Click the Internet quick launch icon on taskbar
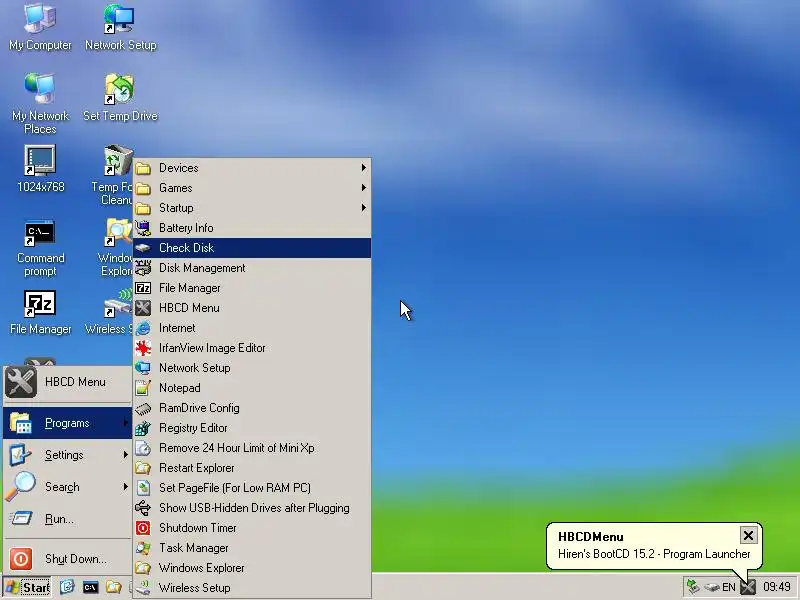The image size is (800, 600). 67,587
